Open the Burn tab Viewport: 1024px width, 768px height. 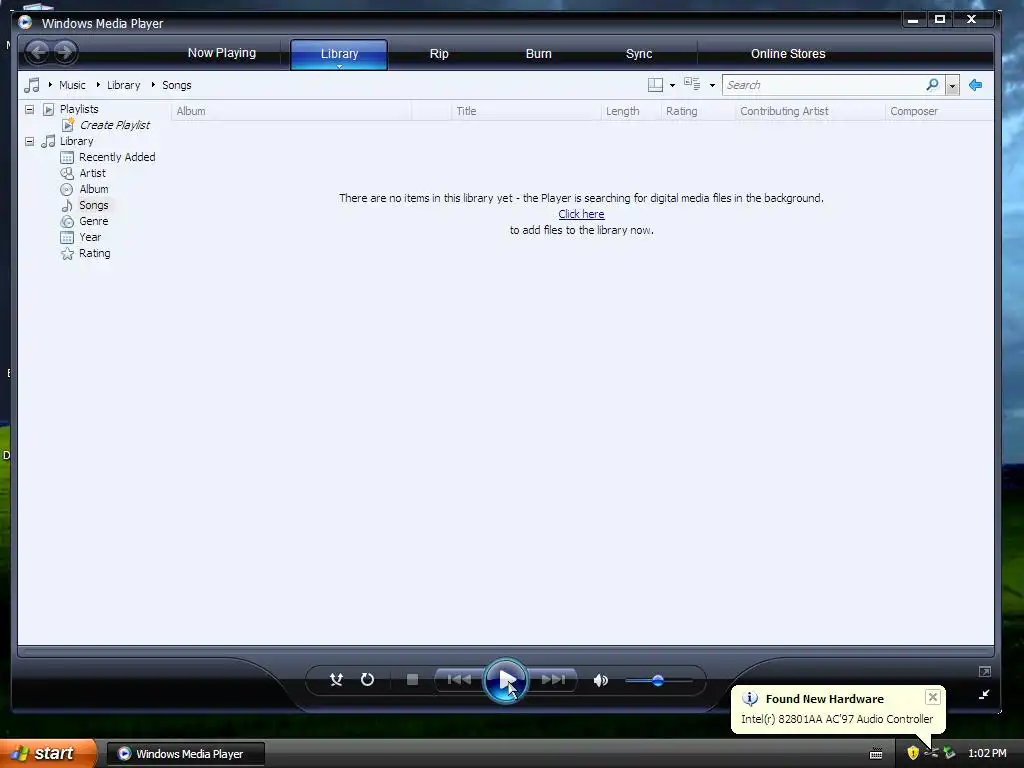click(539, 54)
